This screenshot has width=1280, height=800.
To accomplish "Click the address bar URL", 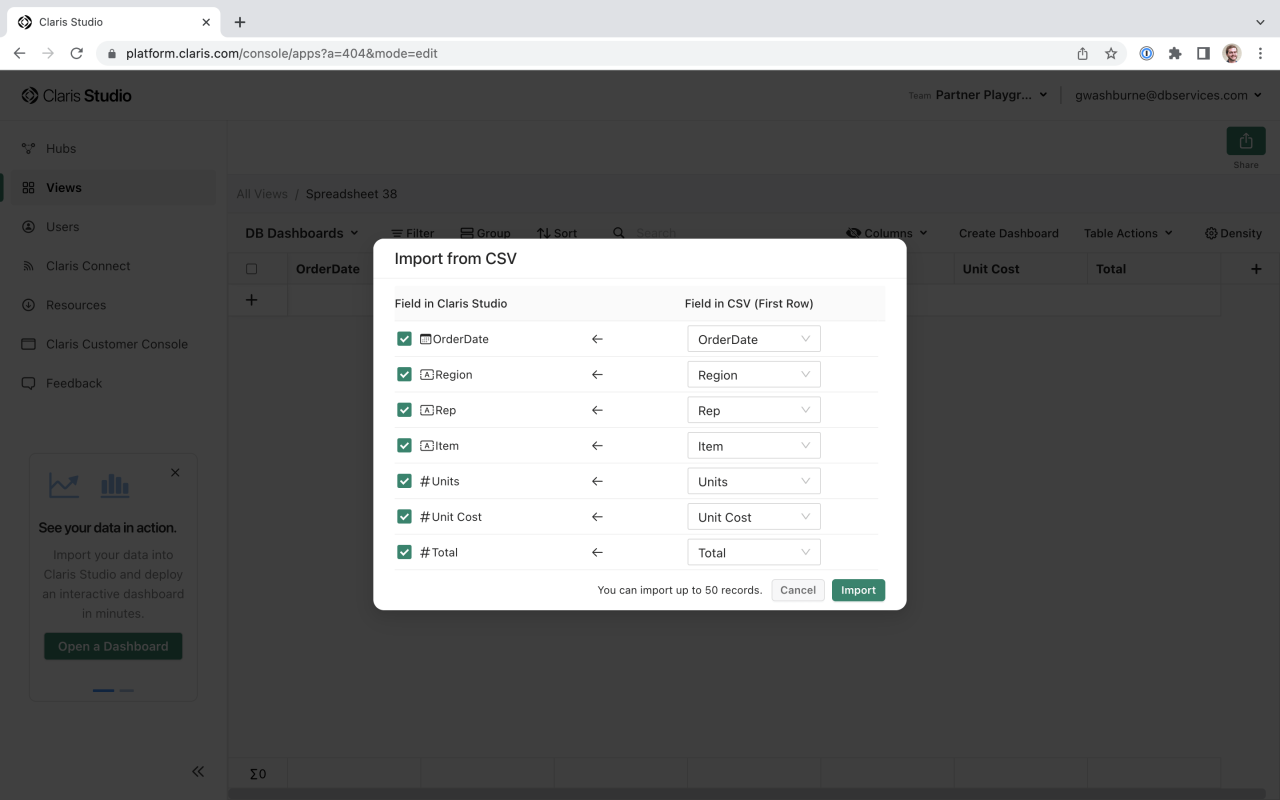I will point(282,54).
